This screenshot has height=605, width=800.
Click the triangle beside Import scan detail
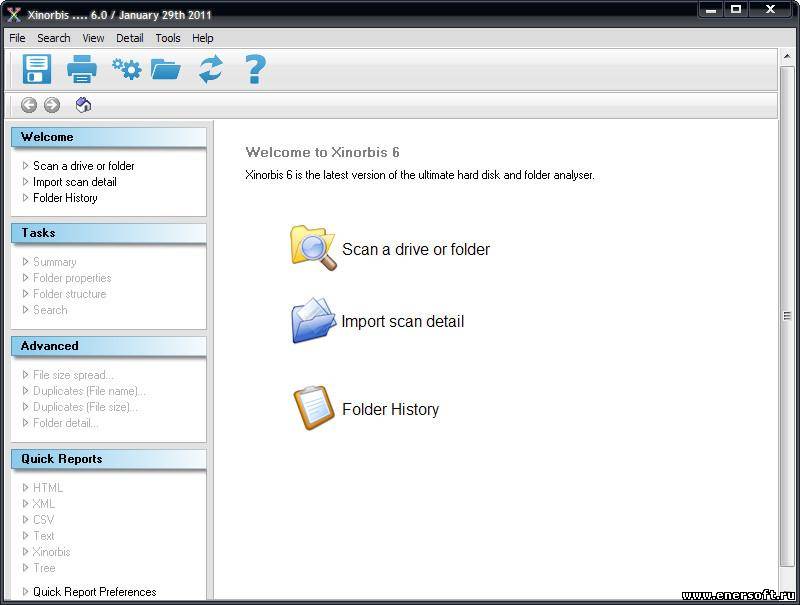26,182
